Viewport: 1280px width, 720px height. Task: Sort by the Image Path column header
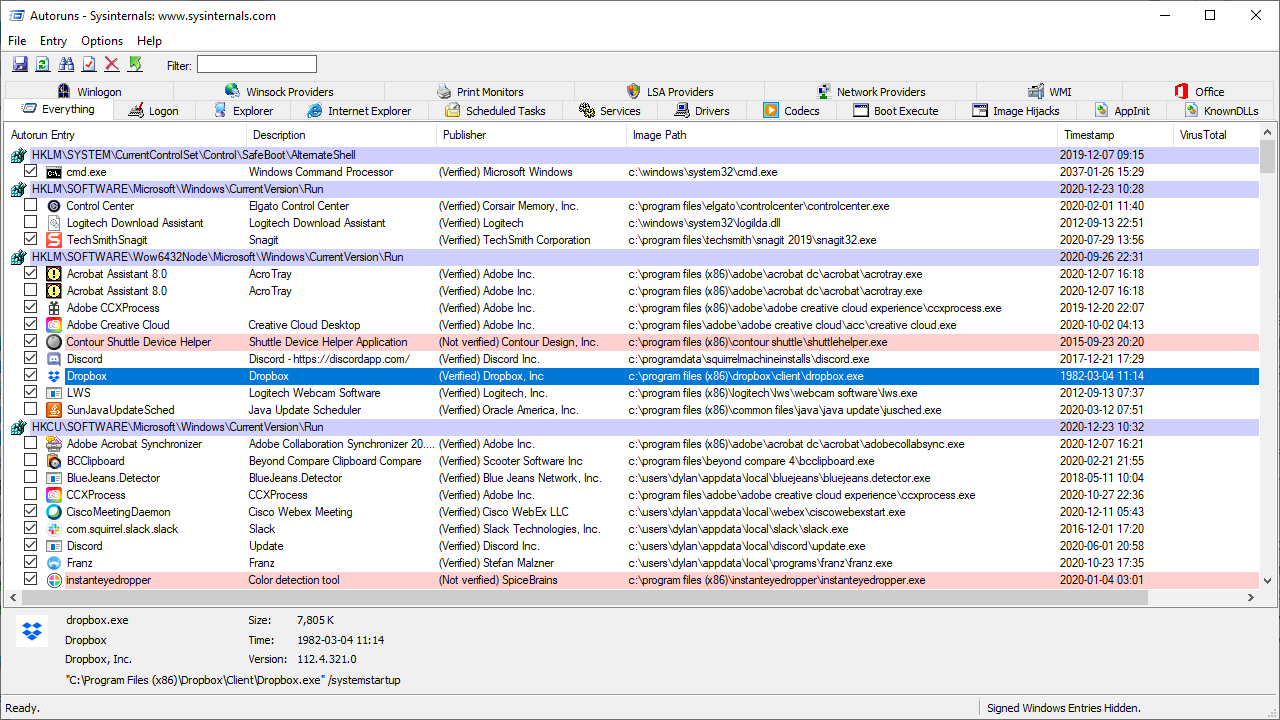[842, 135]
